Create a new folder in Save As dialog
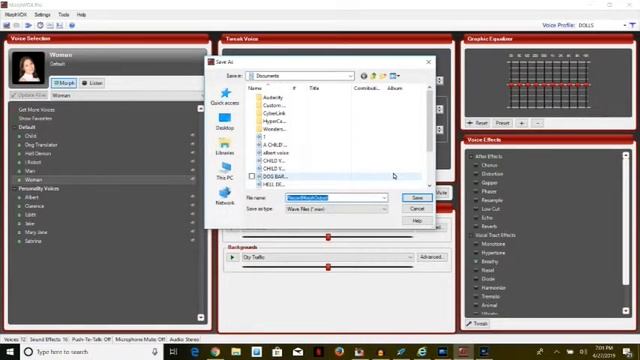This screenshot has height=360, width=640. click(x=383, y=76)
